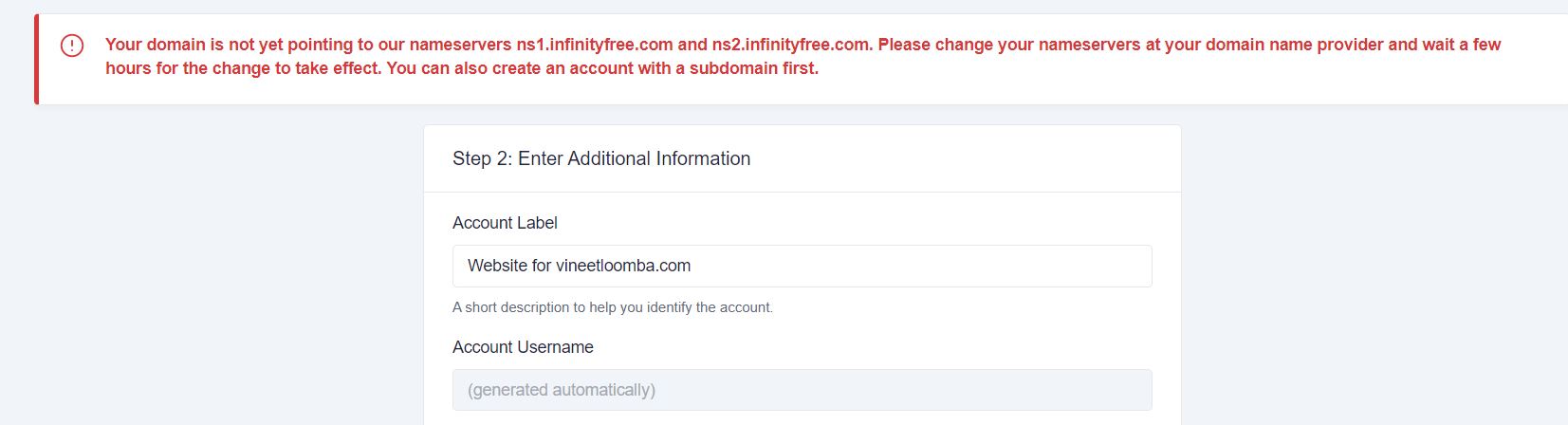Click the "Account Username" field label
Image resolution: width=1568 pixels, height=425 pixels.
point(523,347)
